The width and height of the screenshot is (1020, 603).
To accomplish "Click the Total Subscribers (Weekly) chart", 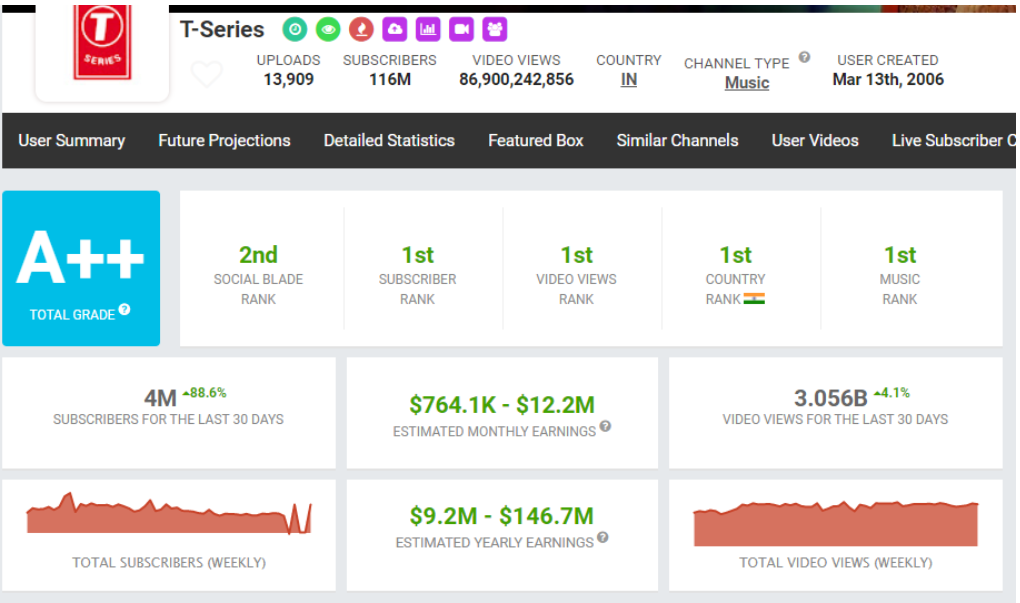I will click(169, 513).
